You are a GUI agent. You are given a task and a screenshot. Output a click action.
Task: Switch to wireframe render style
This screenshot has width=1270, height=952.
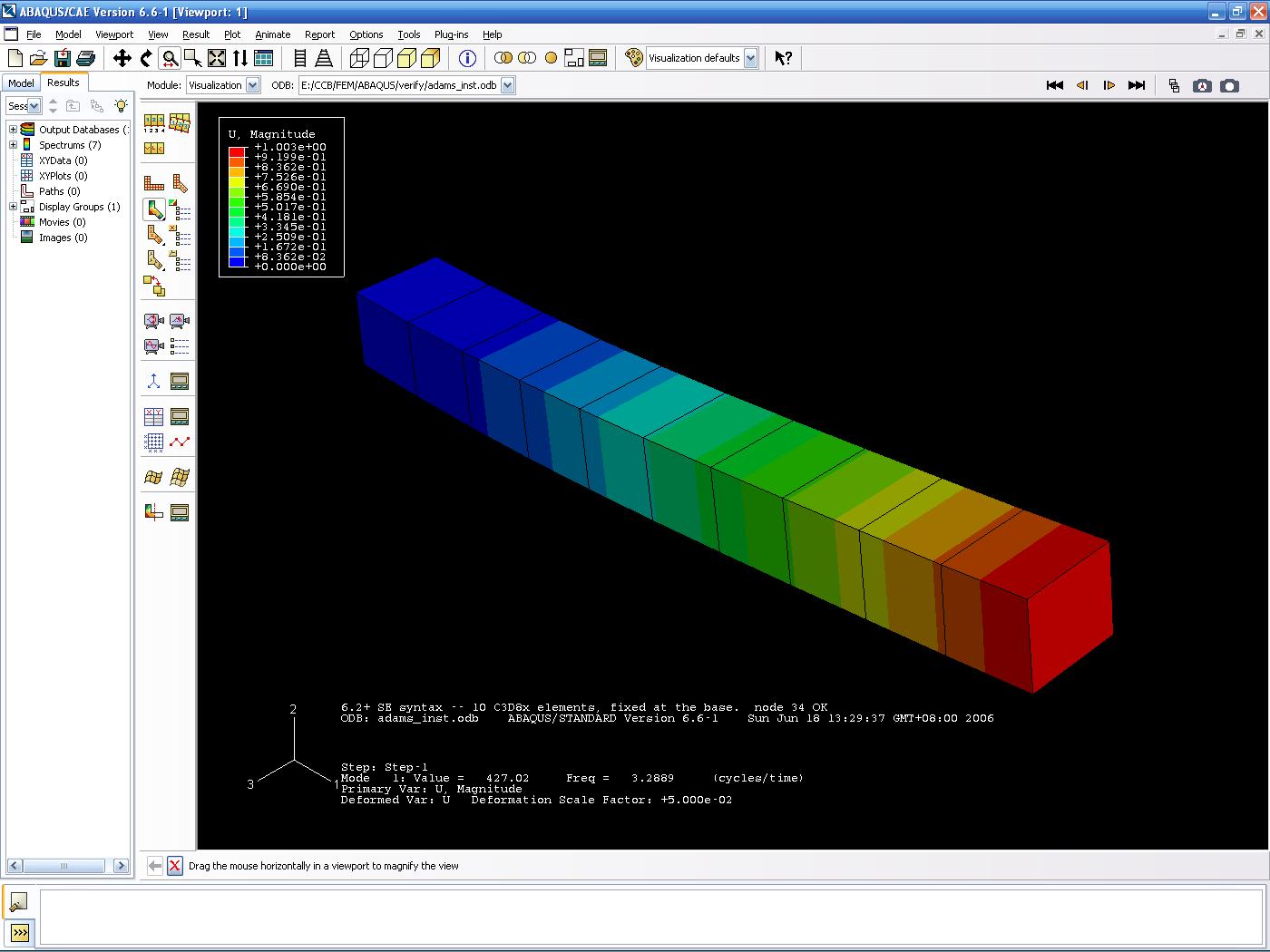click(x=359, y=59)
